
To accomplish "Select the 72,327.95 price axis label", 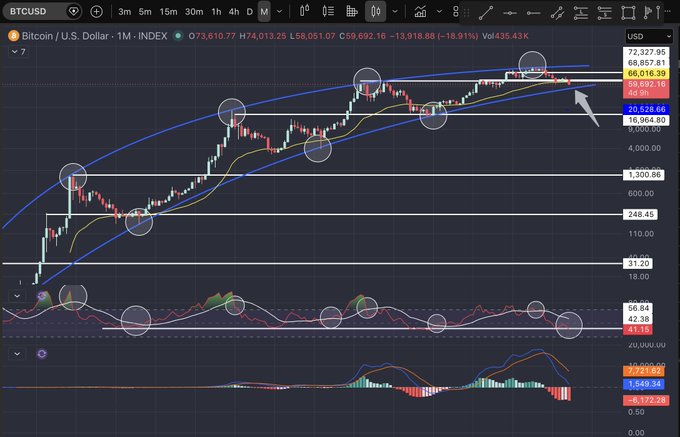I will 646,52.
